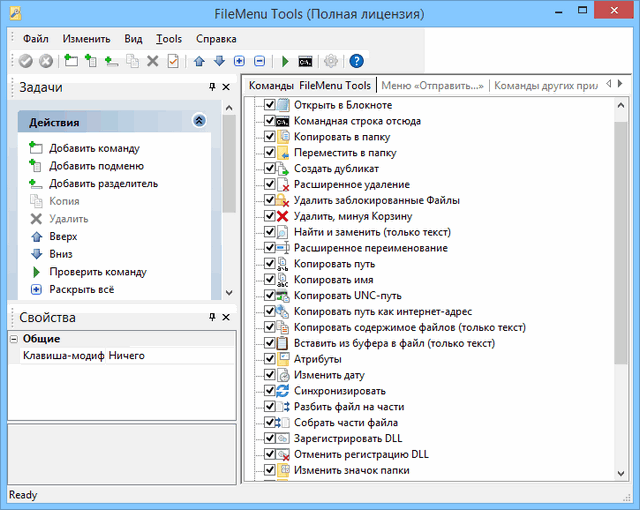The height and width of the screenshot is (510, 640).
Task: Select the 'Клавиша-модиф' property field
Action: 64,355
